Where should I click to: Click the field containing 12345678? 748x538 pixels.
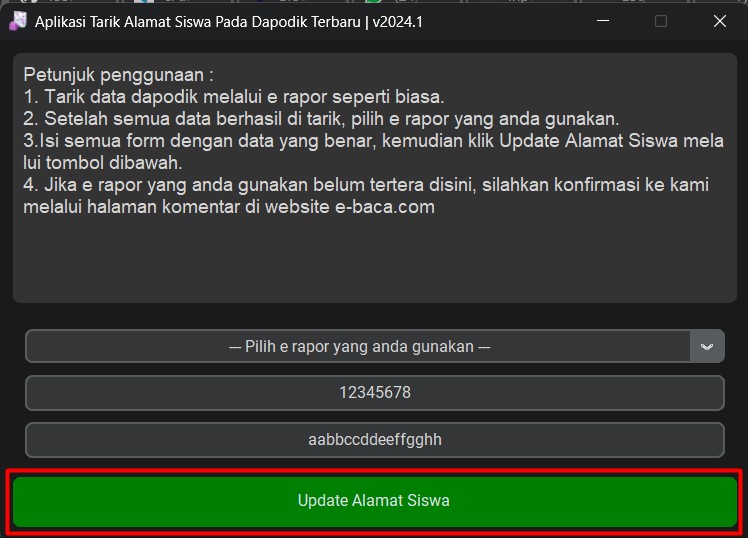click(x=374, y=393)
